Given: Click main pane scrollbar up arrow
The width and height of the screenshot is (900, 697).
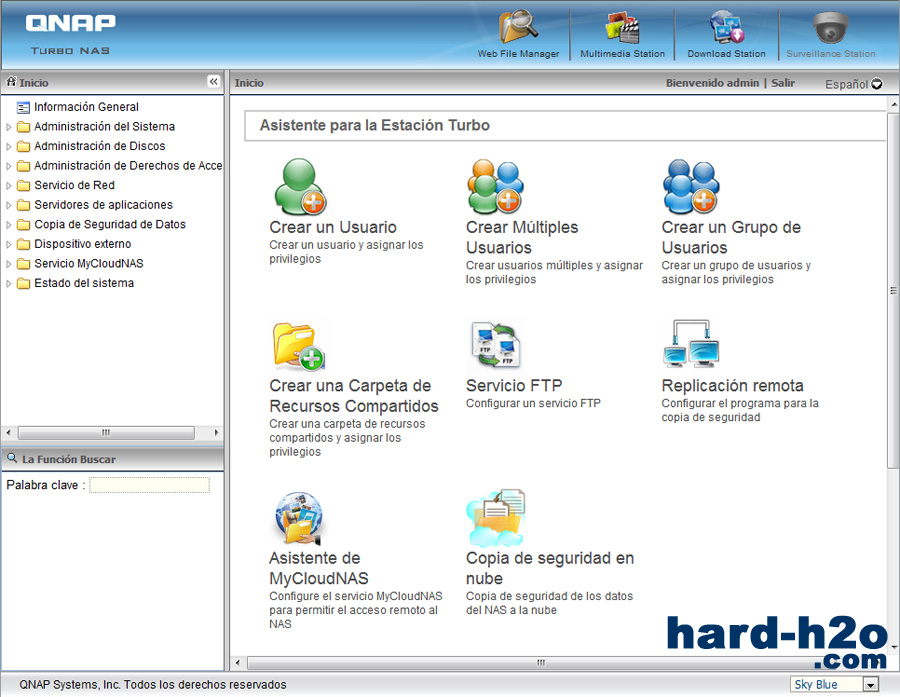Looking at the screenshot, I should pos(894,105).
